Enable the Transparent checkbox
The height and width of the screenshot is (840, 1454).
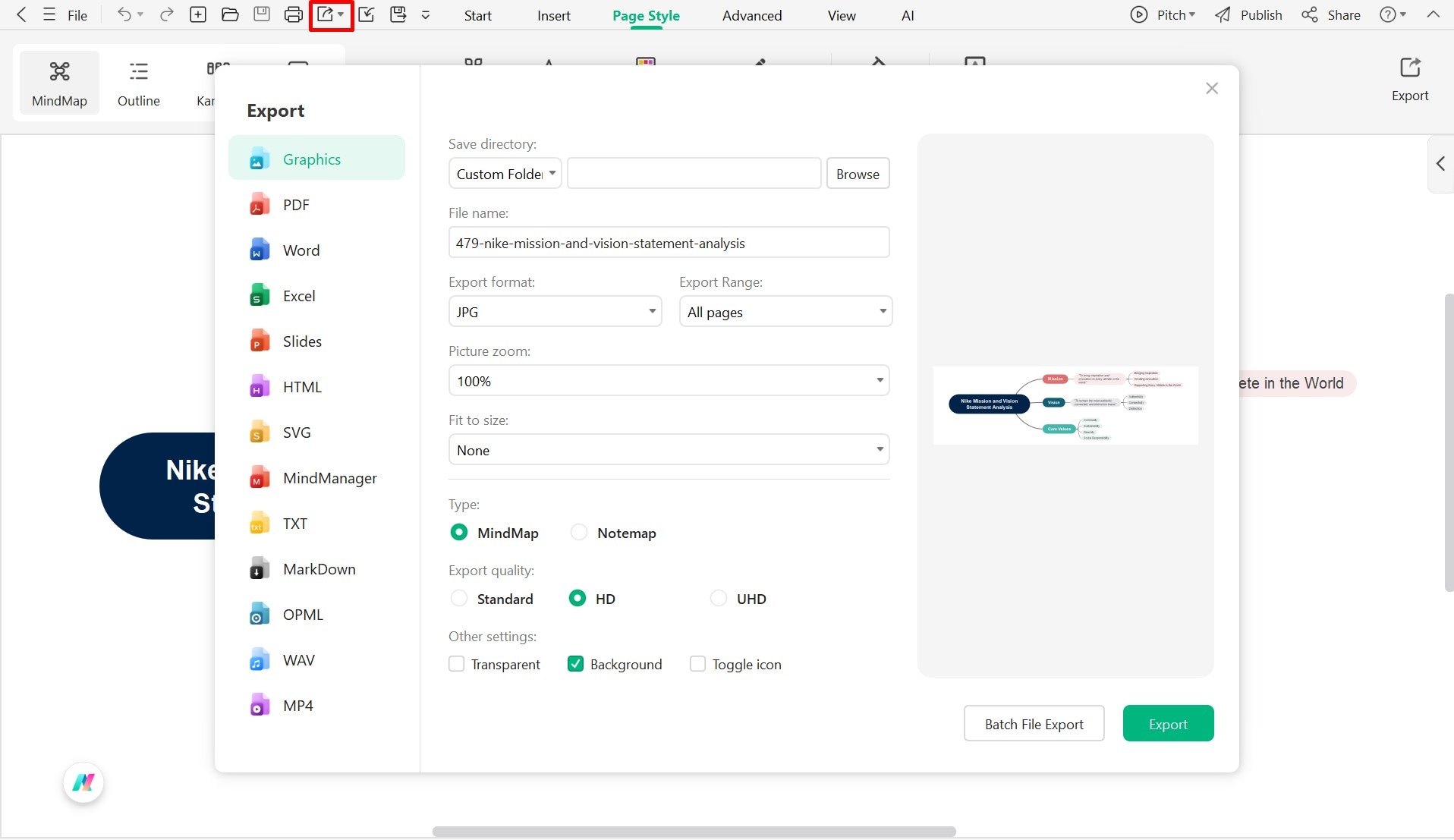click(457, 665)
